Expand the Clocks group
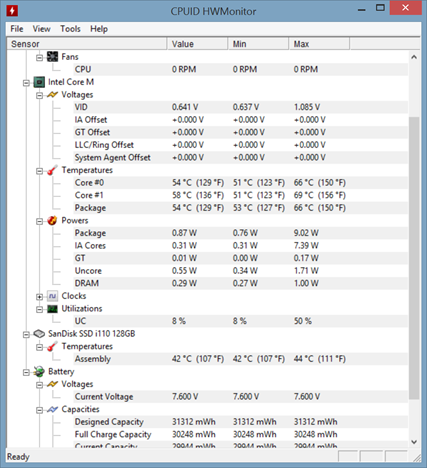427x468 pixels. click(39, 297)
